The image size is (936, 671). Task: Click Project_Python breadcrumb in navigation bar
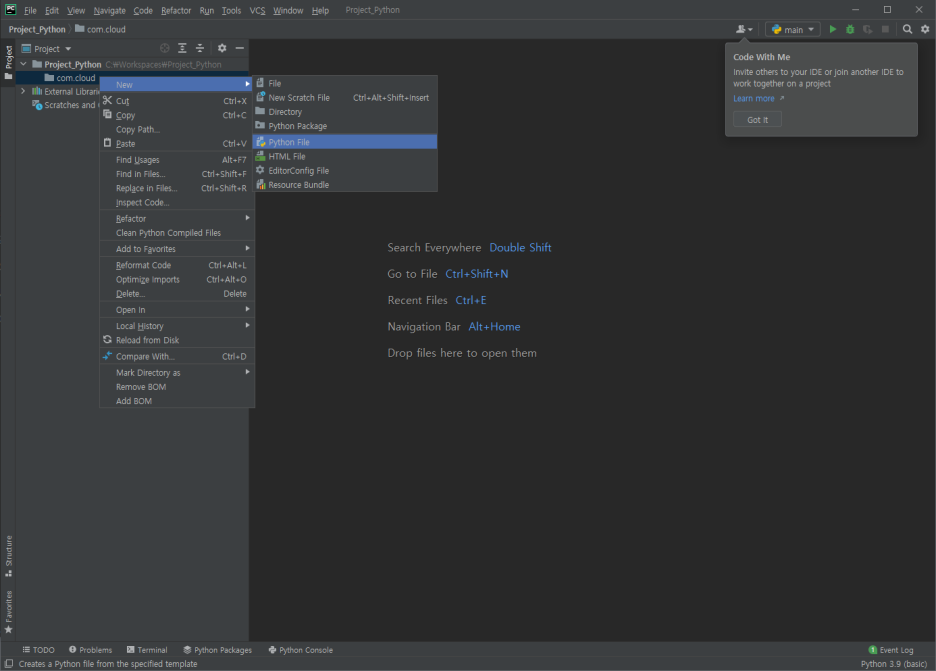(x=37, y=29)
